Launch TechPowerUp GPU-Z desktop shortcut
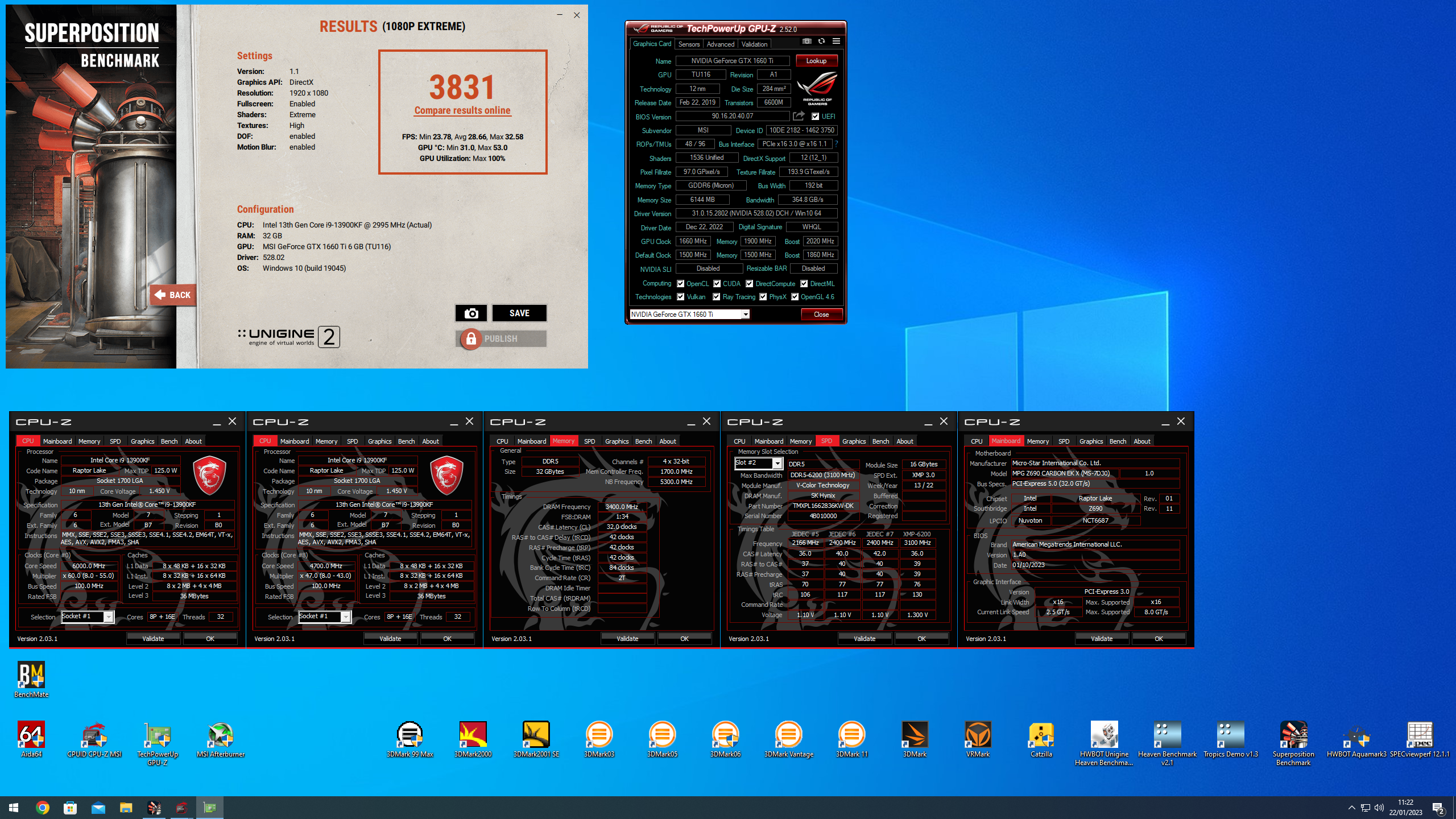The image size is (1456, 819). click(158, 743)
